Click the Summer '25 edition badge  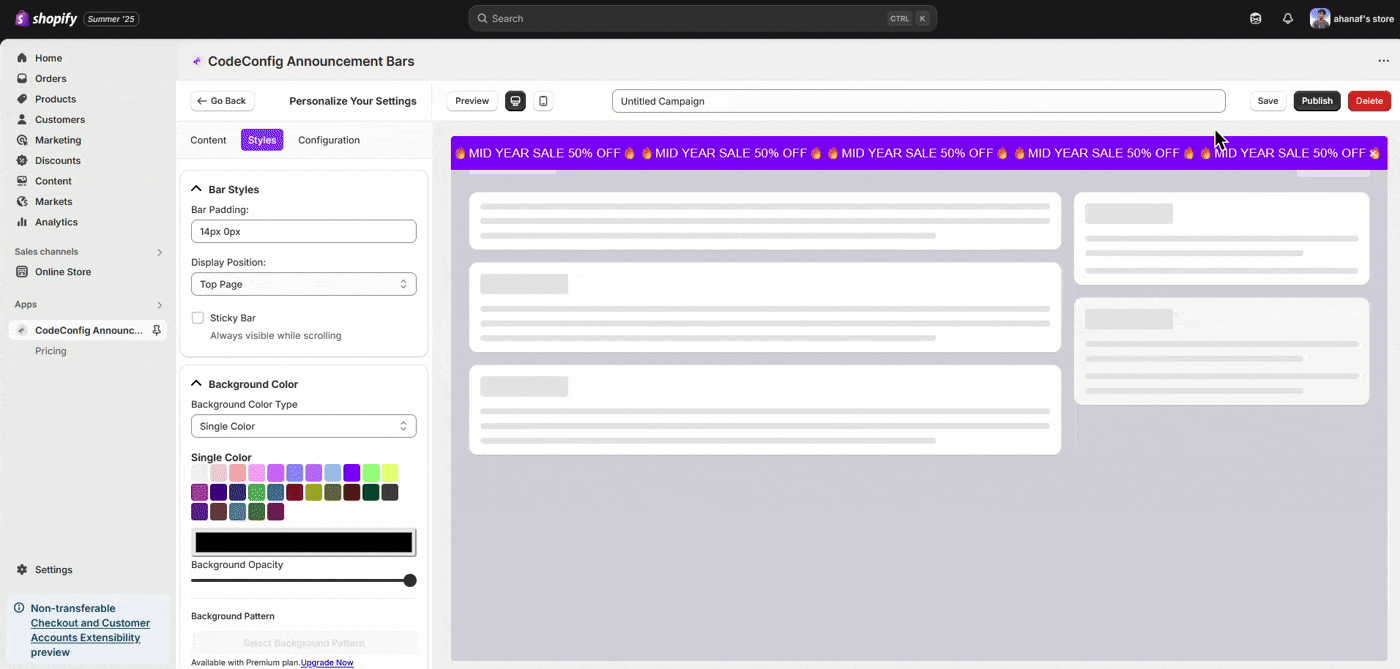111,19
